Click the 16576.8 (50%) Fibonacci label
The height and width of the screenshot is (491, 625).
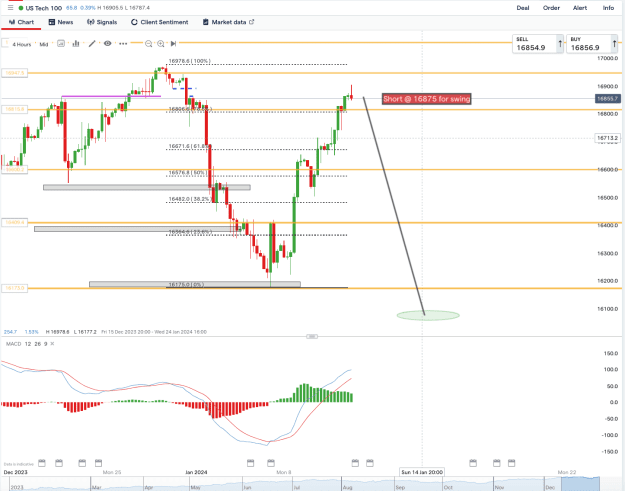click(187, 173)
